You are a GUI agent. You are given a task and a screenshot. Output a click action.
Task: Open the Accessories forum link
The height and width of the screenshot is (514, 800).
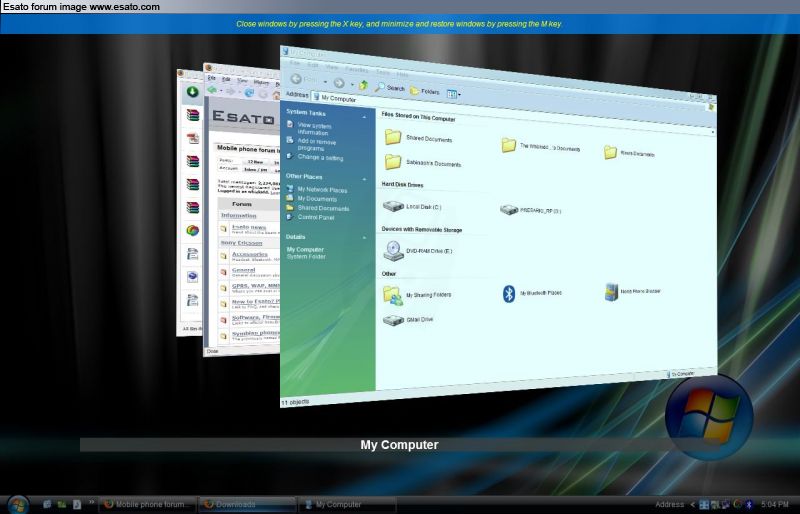249,254
